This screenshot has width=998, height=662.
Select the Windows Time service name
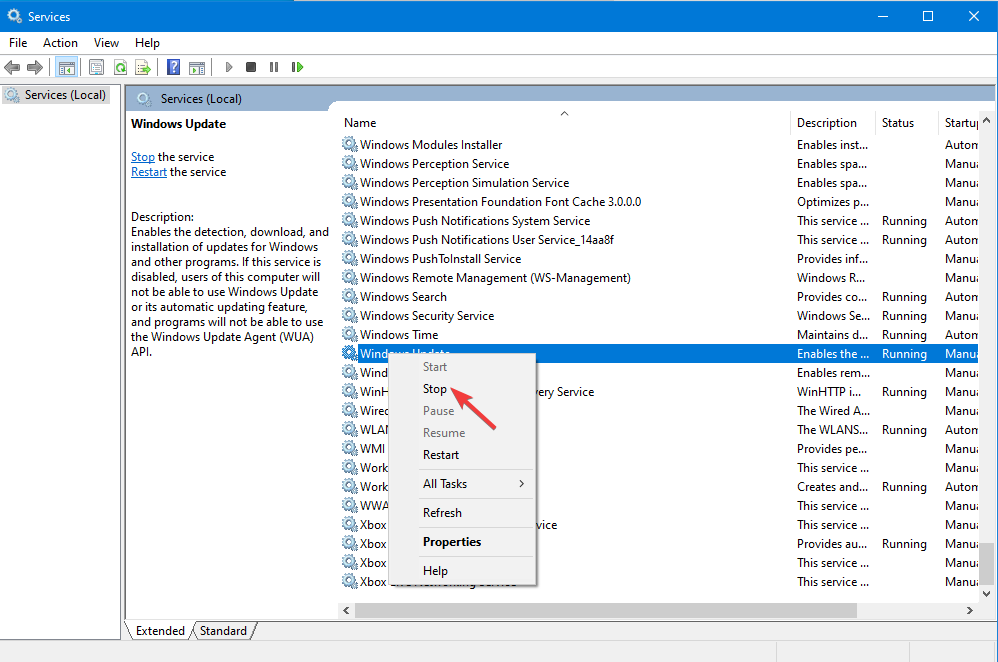pos(399,335)
